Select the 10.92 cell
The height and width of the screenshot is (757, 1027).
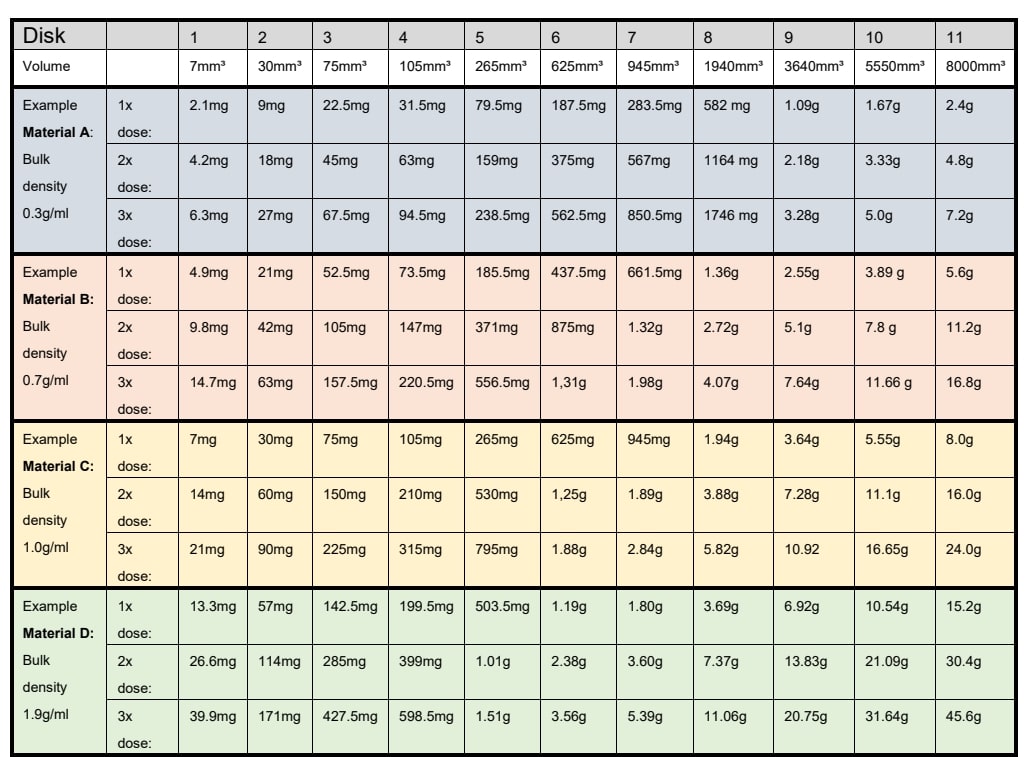801,549
